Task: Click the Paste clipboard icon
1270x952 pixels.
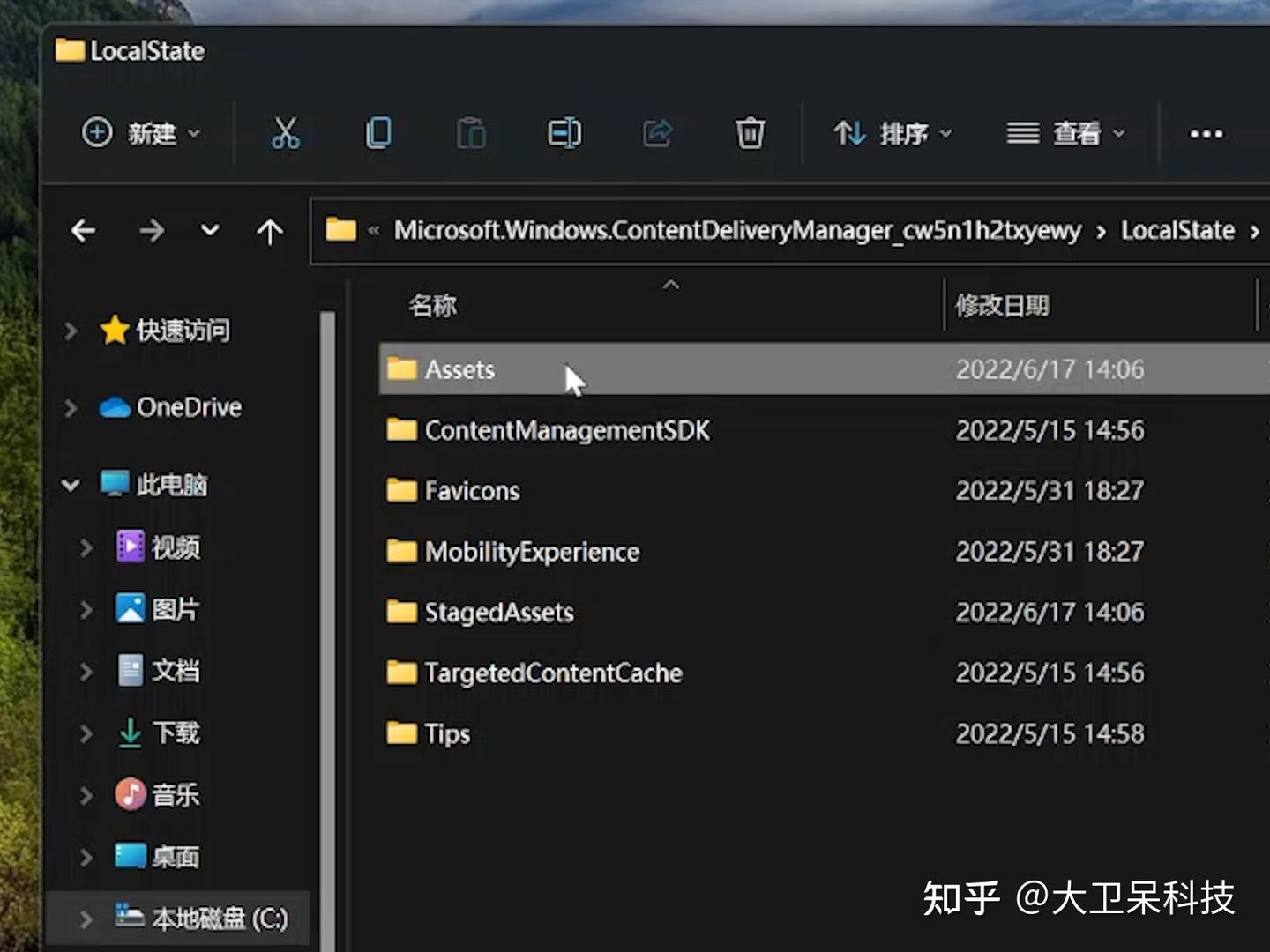Action: click(x=471, y=133)
